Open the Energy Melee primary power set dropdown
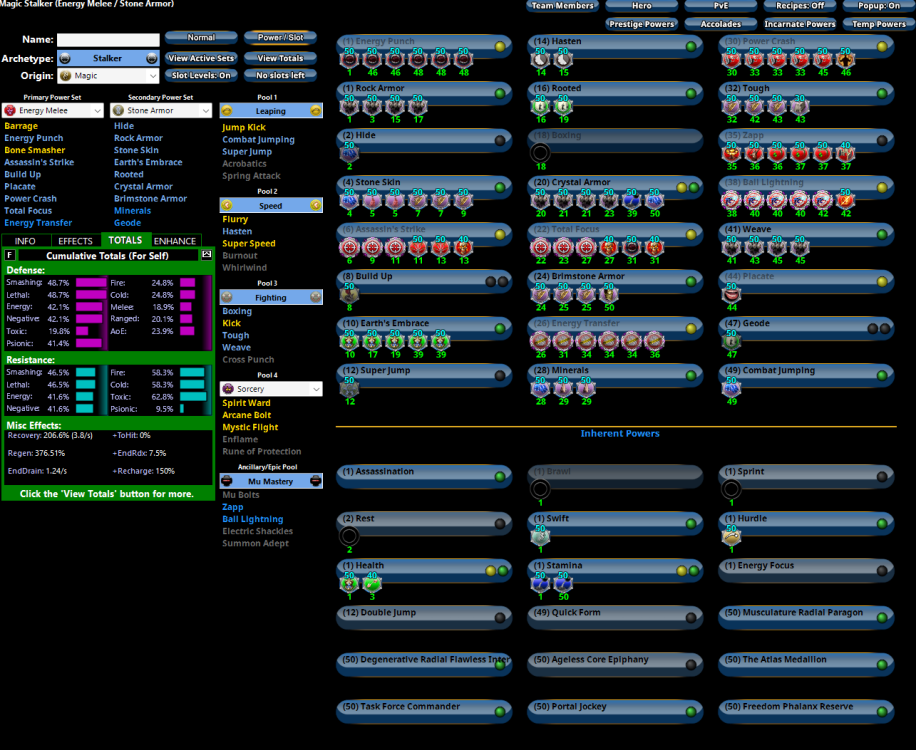916x750 pixels. click(x=51, y=111)
